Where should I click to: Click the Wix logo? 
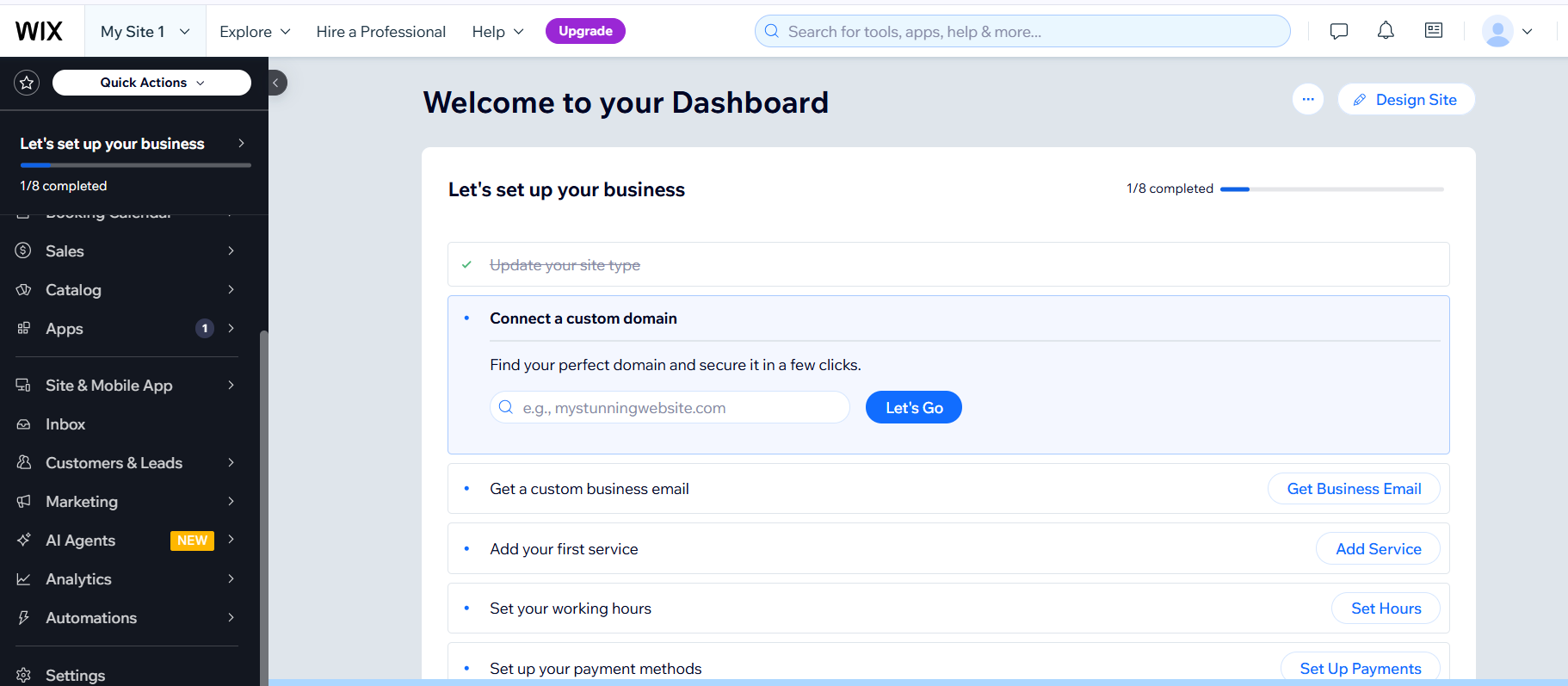click(x=40, y=31)
